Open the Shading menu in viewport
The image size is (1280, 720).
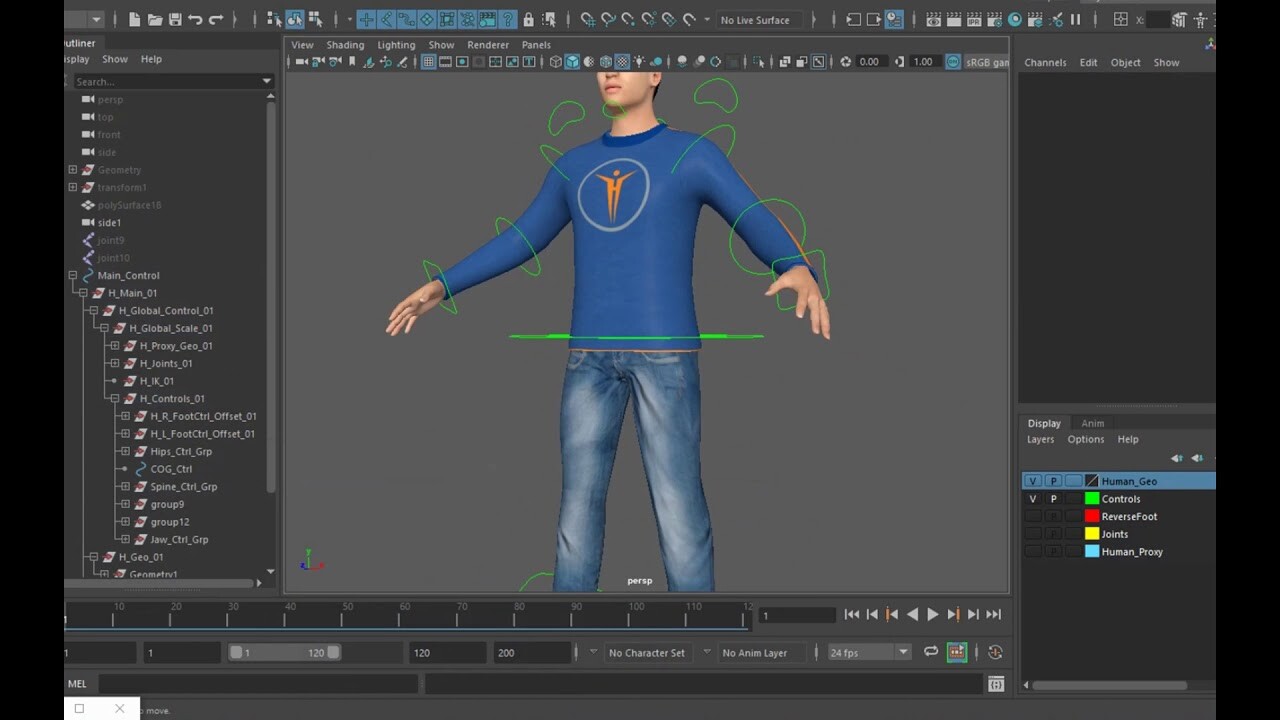pyautogui.click(x=345, y=45)
